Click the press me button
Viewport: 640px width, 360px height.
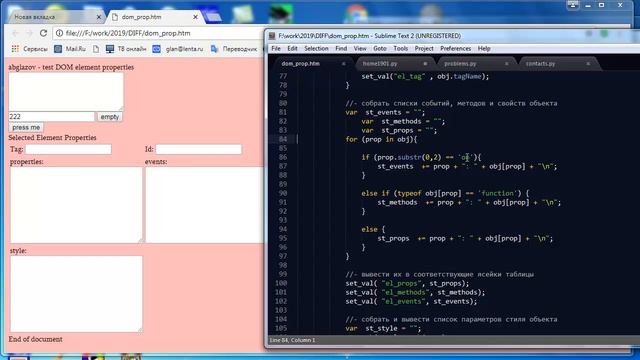pyautogui.click(x=26, y=127)
